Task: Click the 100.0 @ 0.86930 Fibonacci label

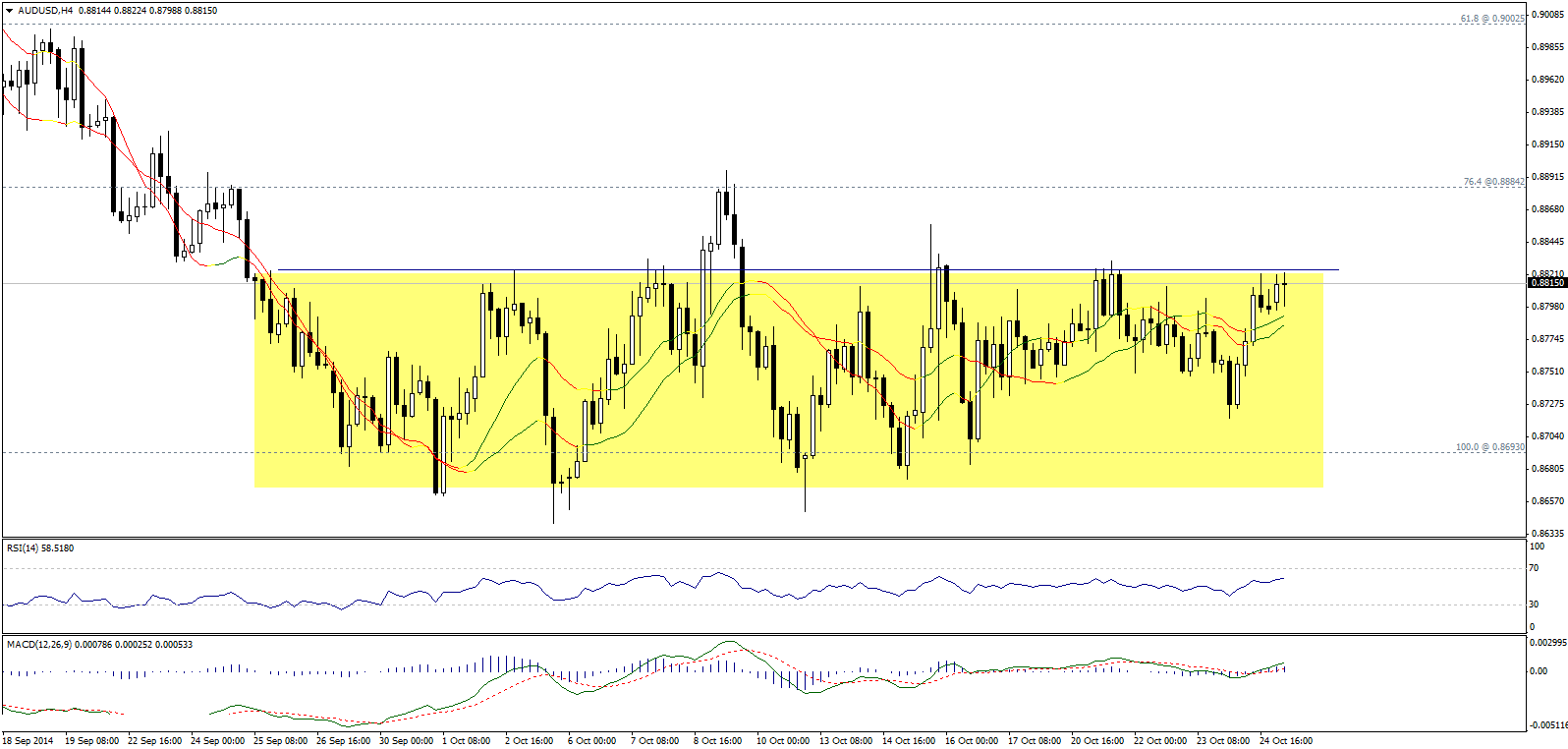Action: [x=1489, y=447]
